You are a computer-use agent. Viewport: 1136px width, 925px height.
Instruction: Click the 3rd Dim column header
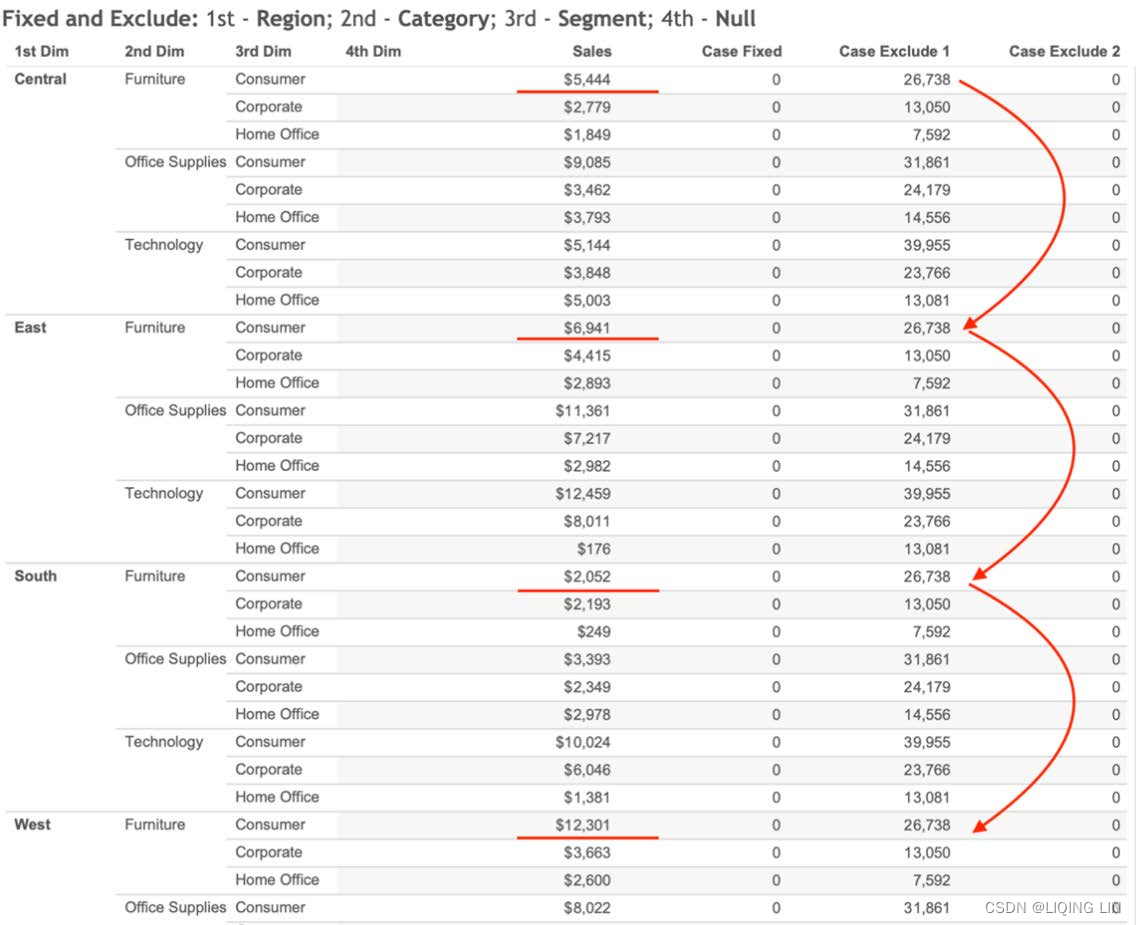263,51
